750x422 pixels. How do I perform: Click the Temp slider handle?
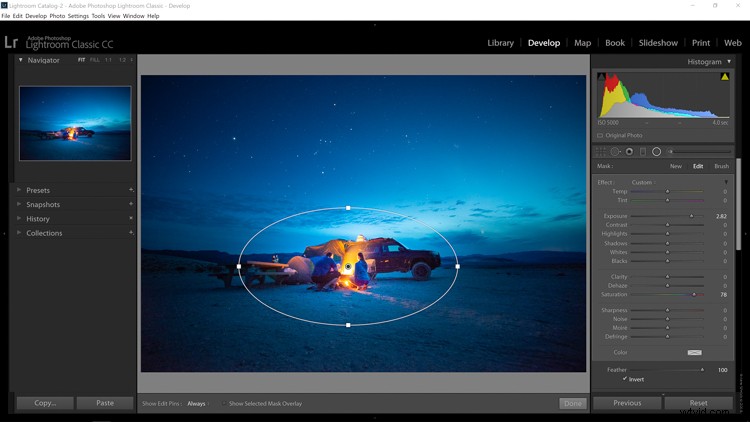coord(667,191)
